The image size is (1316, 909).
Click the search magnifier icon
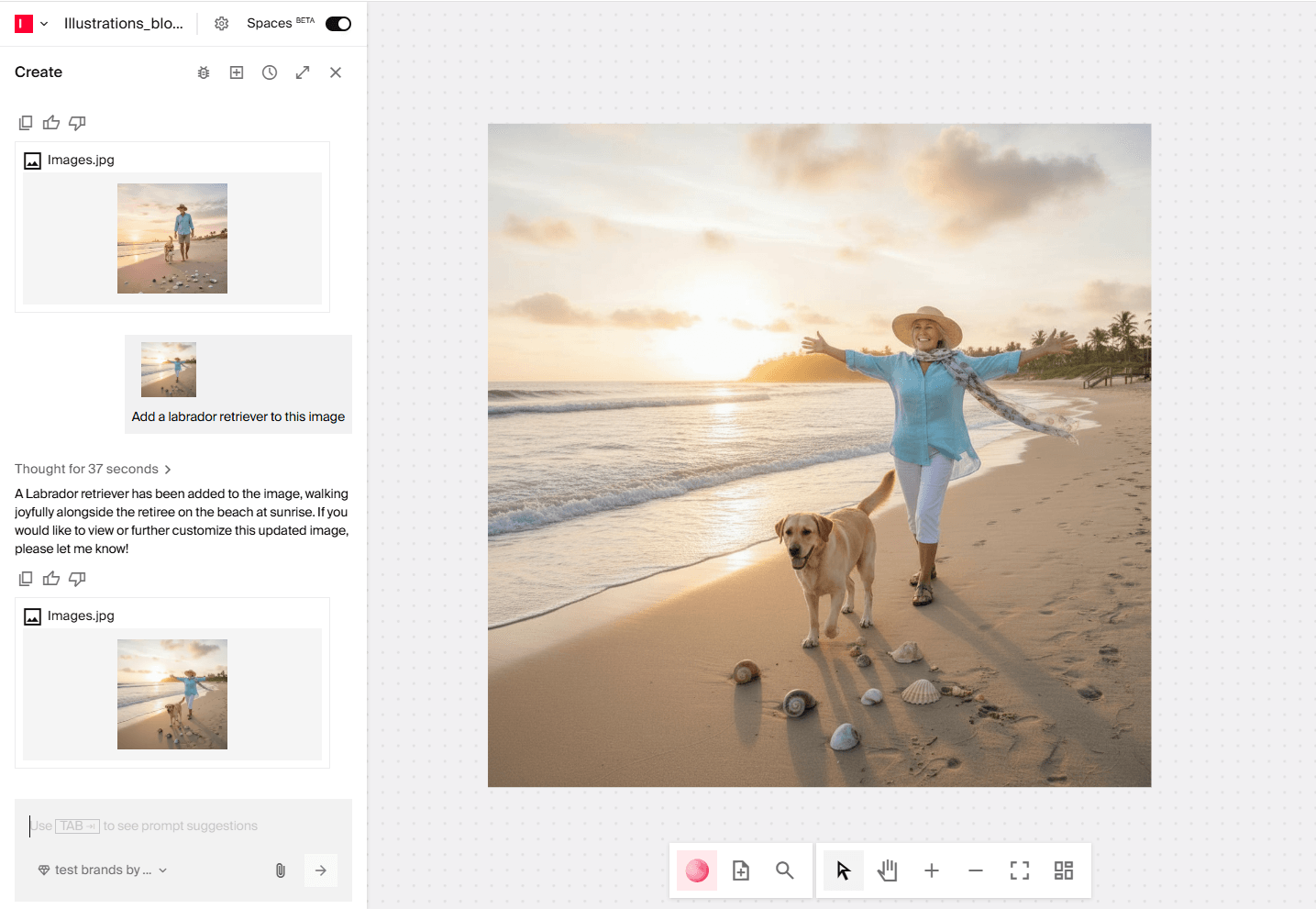(784, 870)
